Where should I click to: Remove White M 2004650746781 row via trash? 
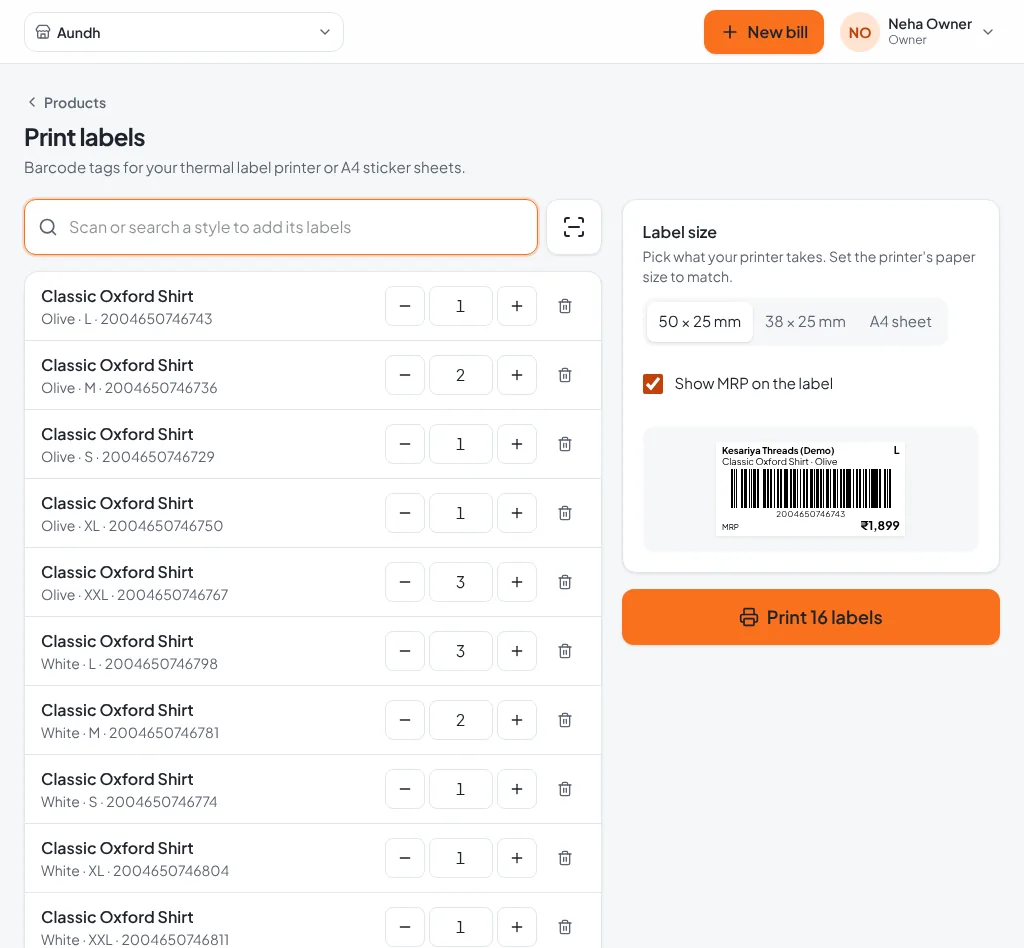click(x=565, y=720)
